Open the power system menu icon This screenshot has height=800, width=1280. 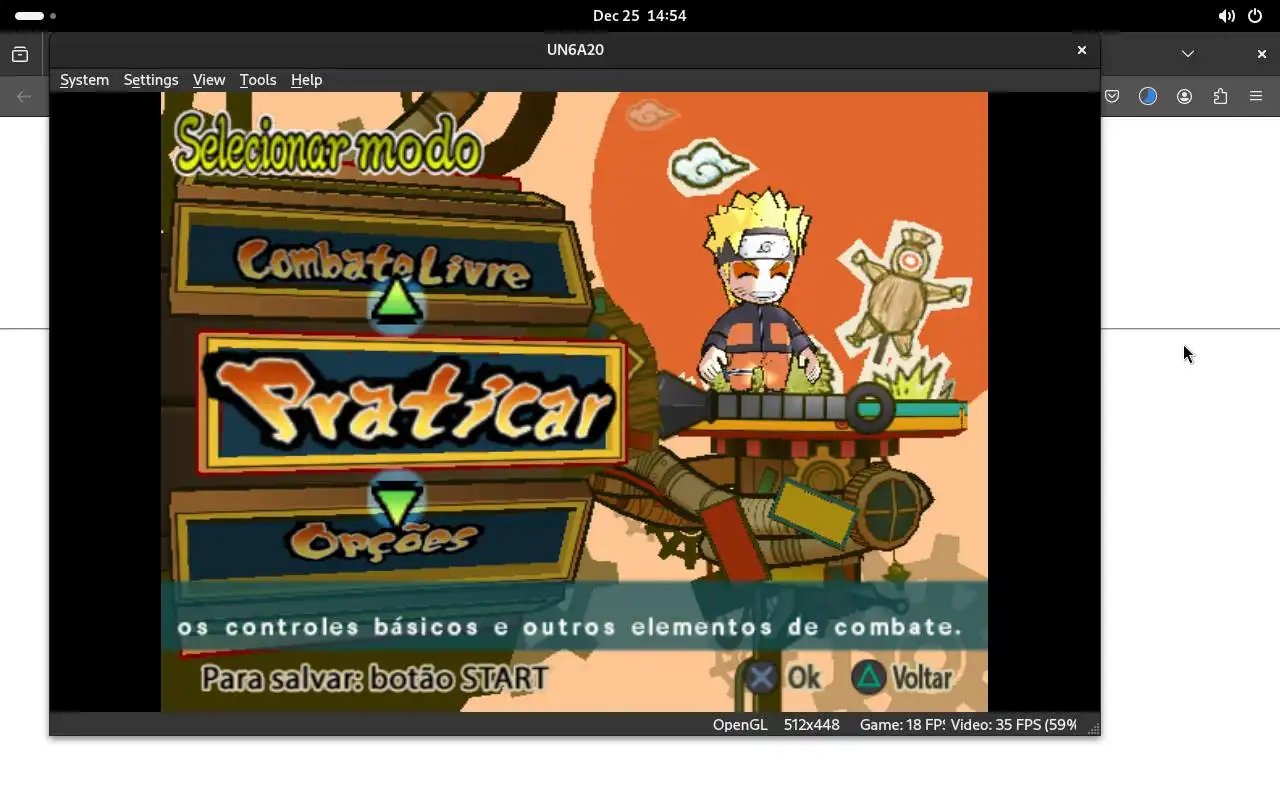tap(1255, 16)
